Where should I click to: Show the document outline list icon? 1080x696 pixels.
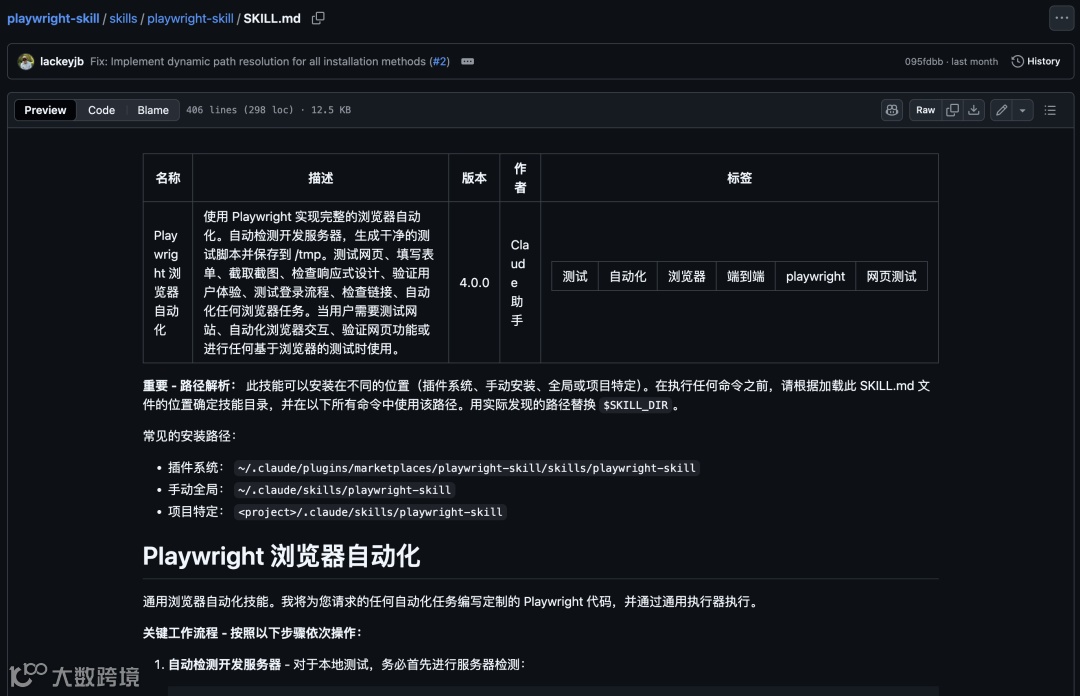1050,110
